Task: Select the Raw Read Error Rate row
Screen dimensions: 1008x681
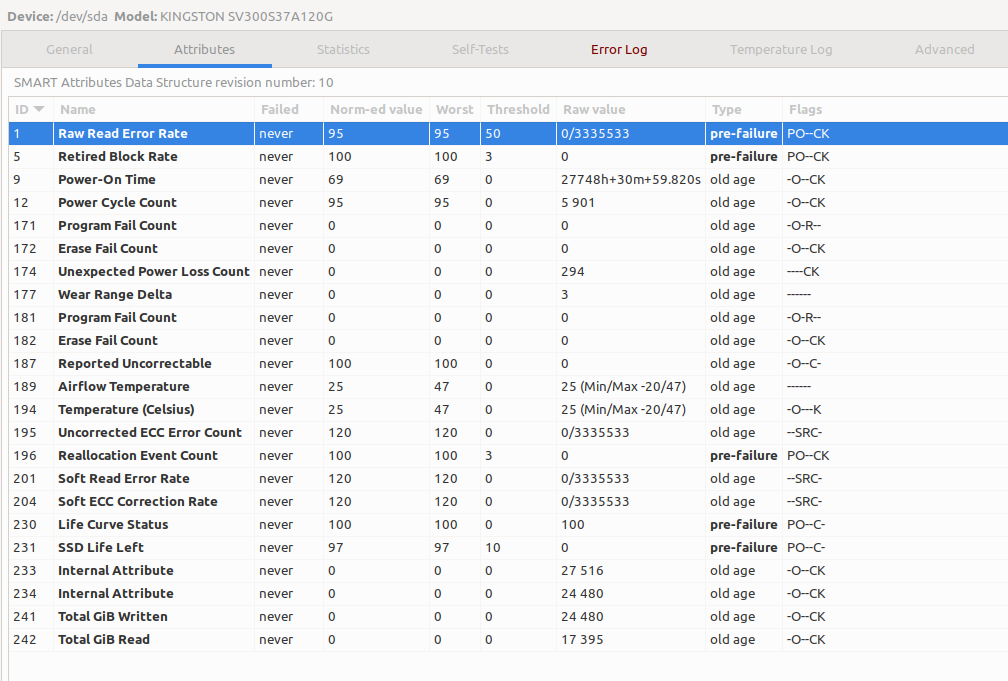Action: click(x=508, y=134)
